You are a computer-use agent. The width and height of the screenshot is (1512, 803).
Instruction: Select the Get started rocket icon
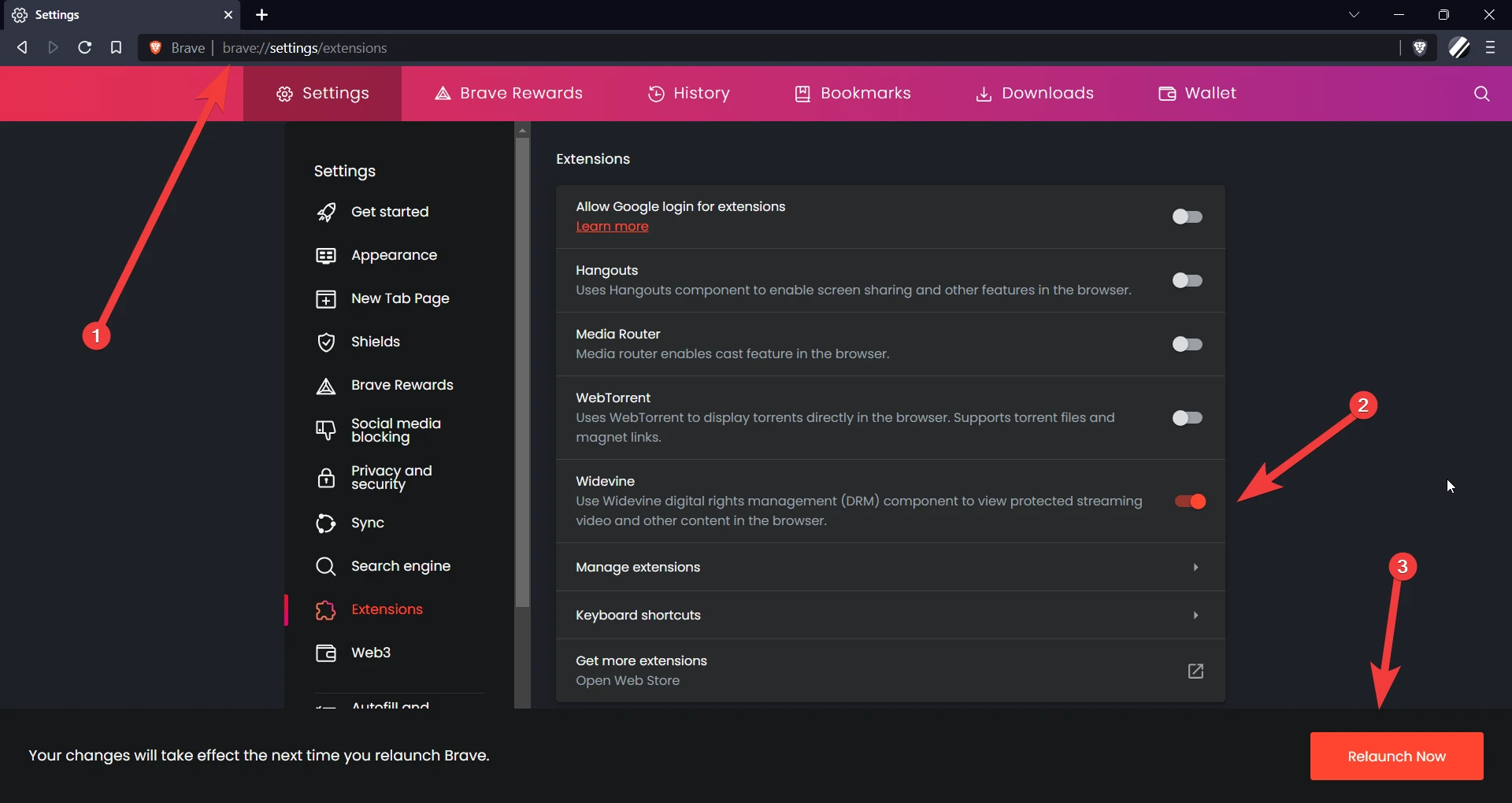[326, 212]
